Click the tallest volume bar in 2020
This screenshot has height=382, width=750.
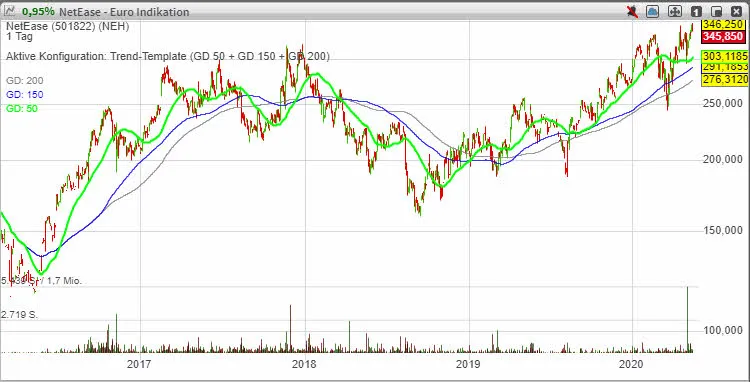[x=687, y=319]
